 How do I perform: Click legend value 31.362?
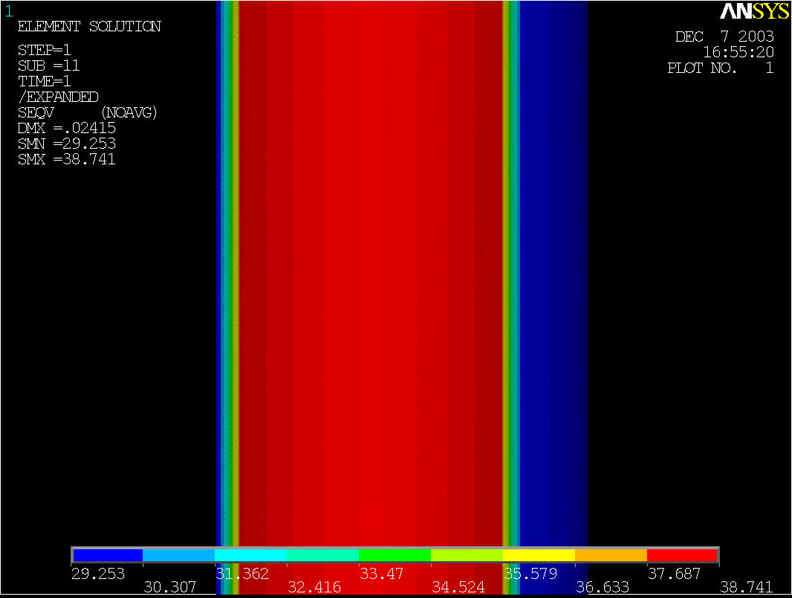click(x=242, y=574)
